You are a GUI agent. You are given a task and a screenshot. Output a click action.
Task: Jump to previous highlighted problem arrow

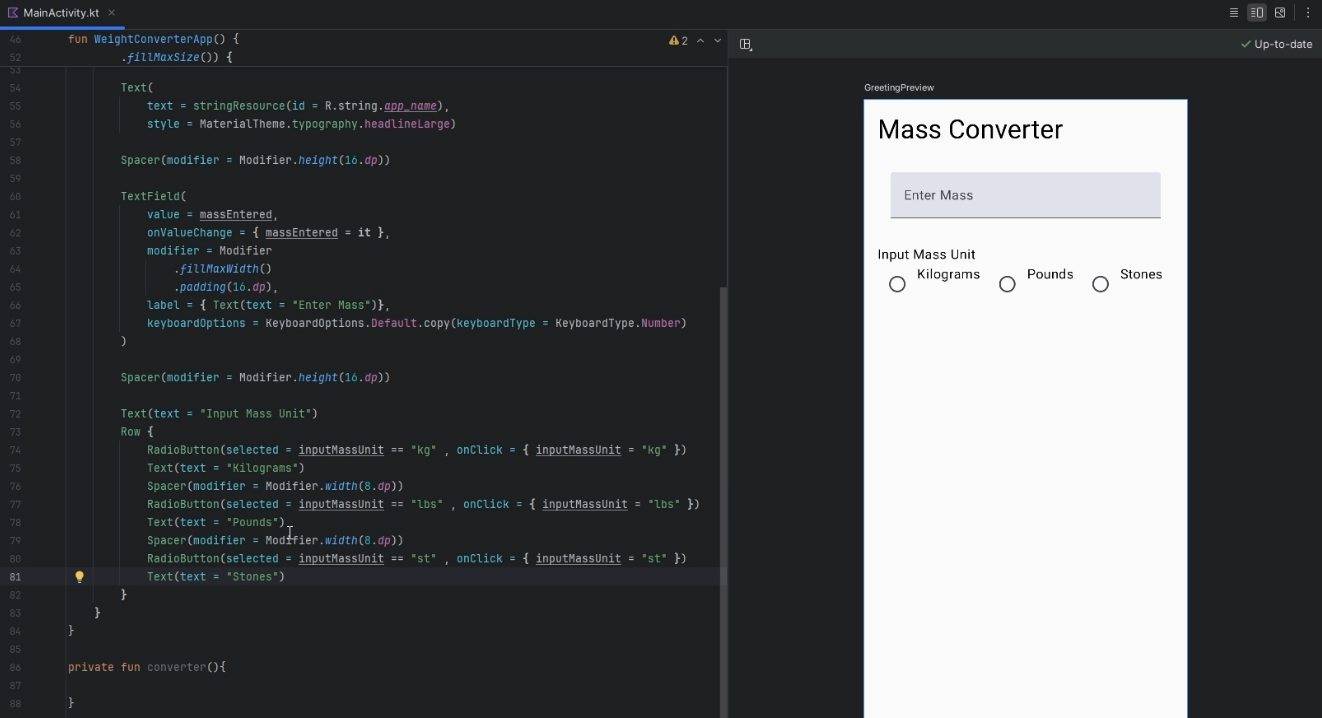[700, 41]
